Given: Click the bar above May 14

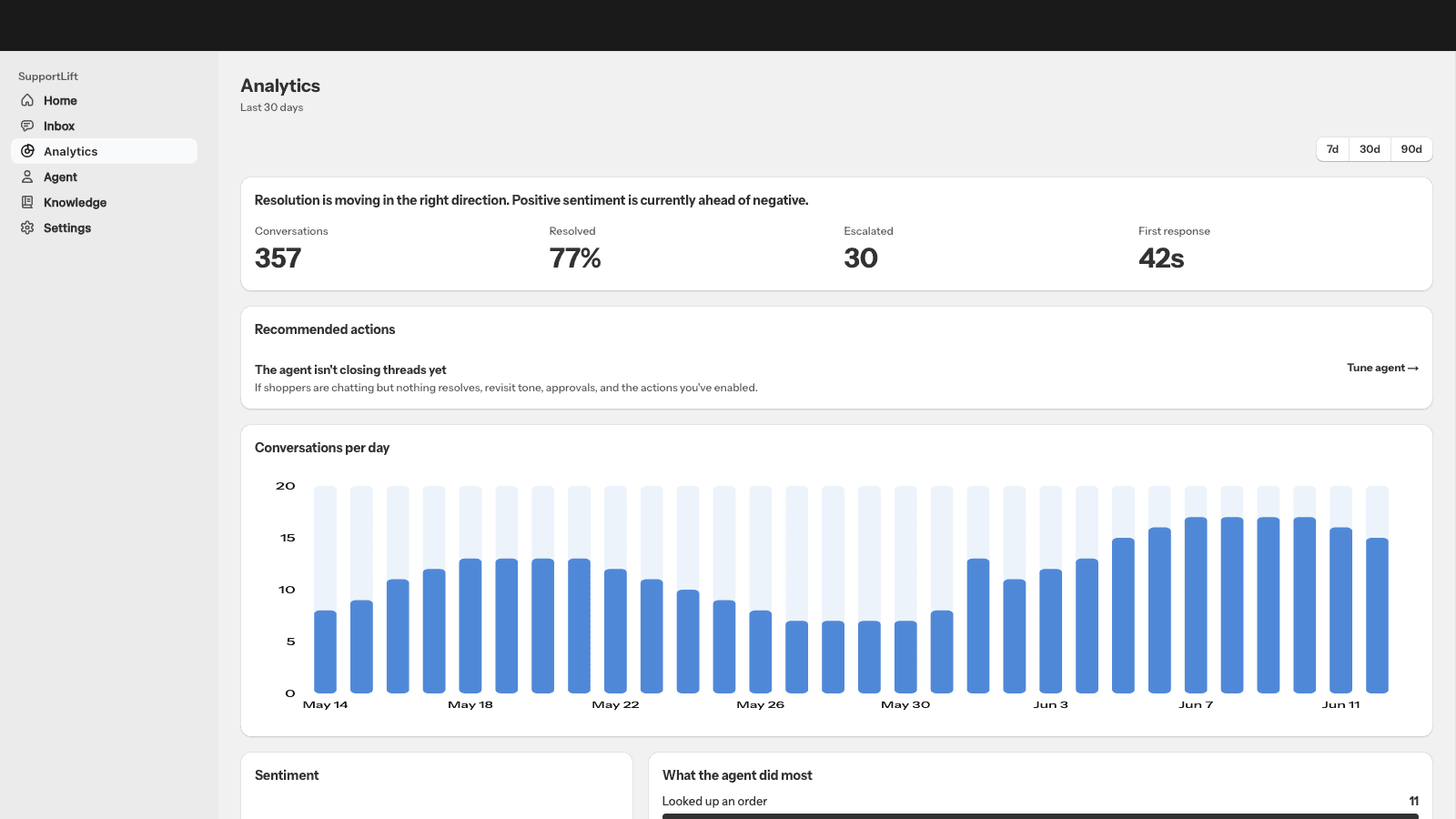Looking at the screenshot, I should 325,652.
